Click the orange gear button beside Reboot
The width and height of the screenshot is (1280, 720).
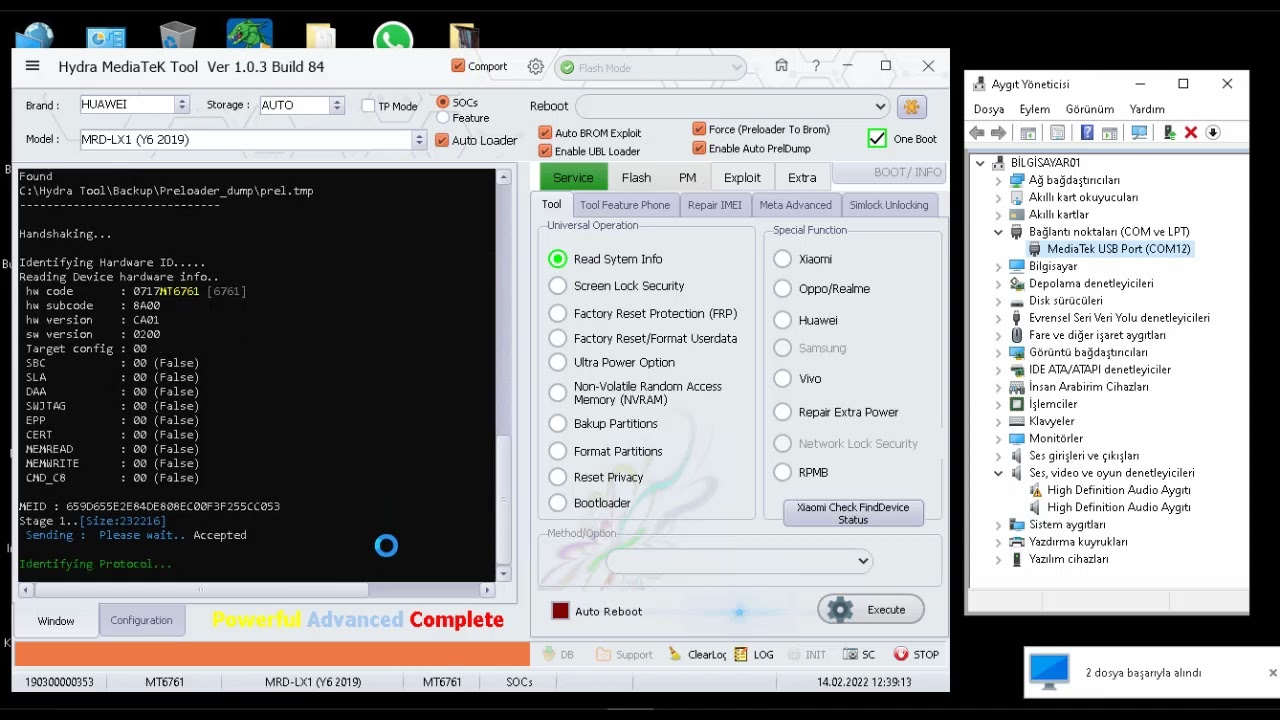coord(911,106)
